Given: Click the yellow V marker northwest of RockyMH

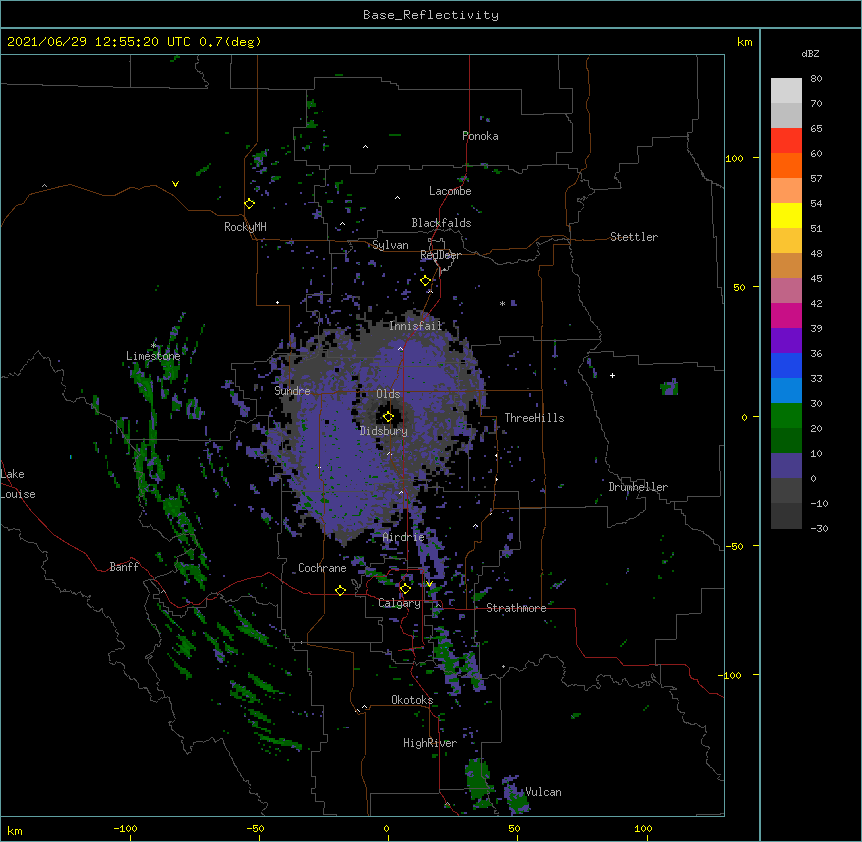Looking at the screenshot, I should (175, 184).
